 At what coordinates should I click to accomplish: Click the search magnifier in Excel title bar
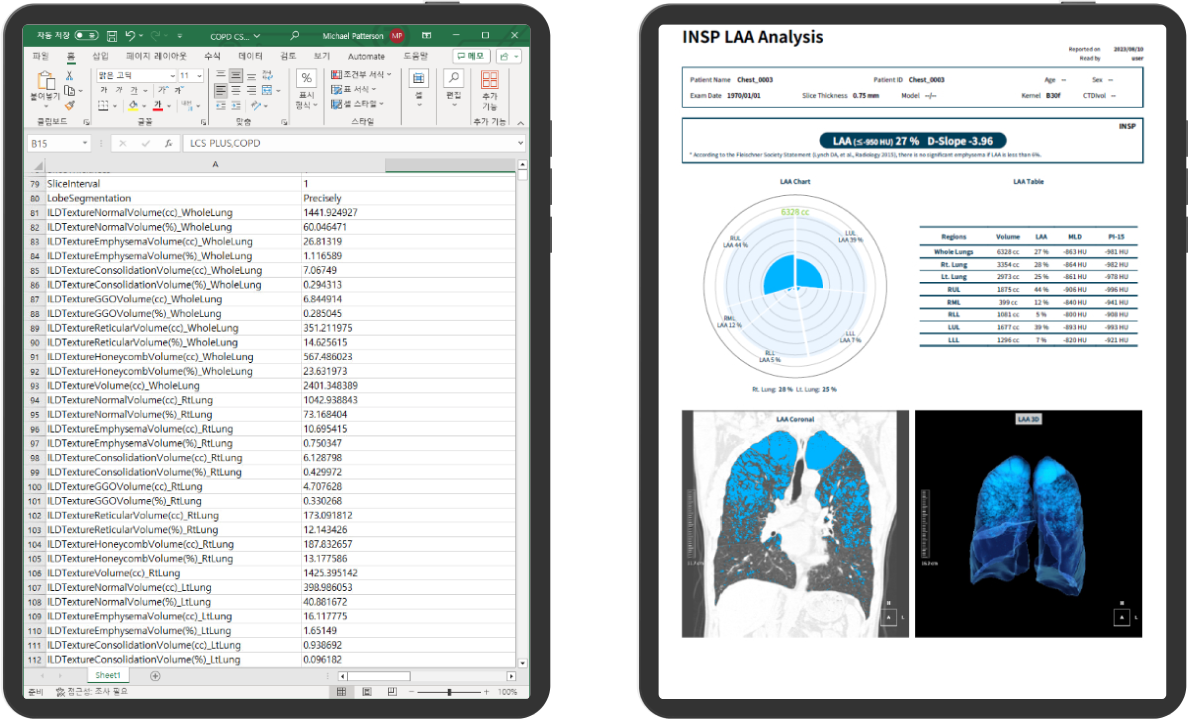tap(295, 36)
